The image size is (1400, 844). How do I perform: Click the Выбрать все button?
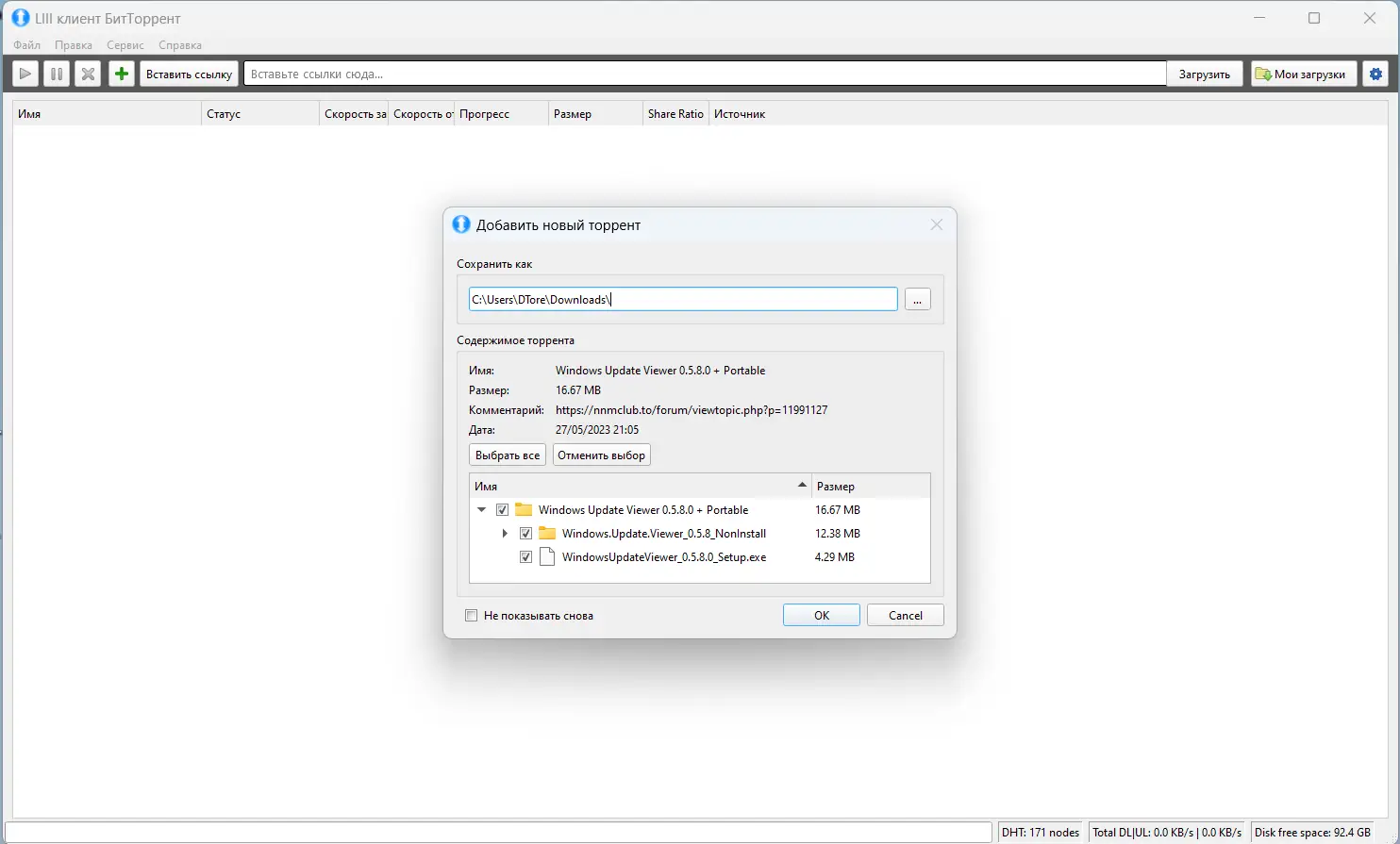(x=508, y=455)
